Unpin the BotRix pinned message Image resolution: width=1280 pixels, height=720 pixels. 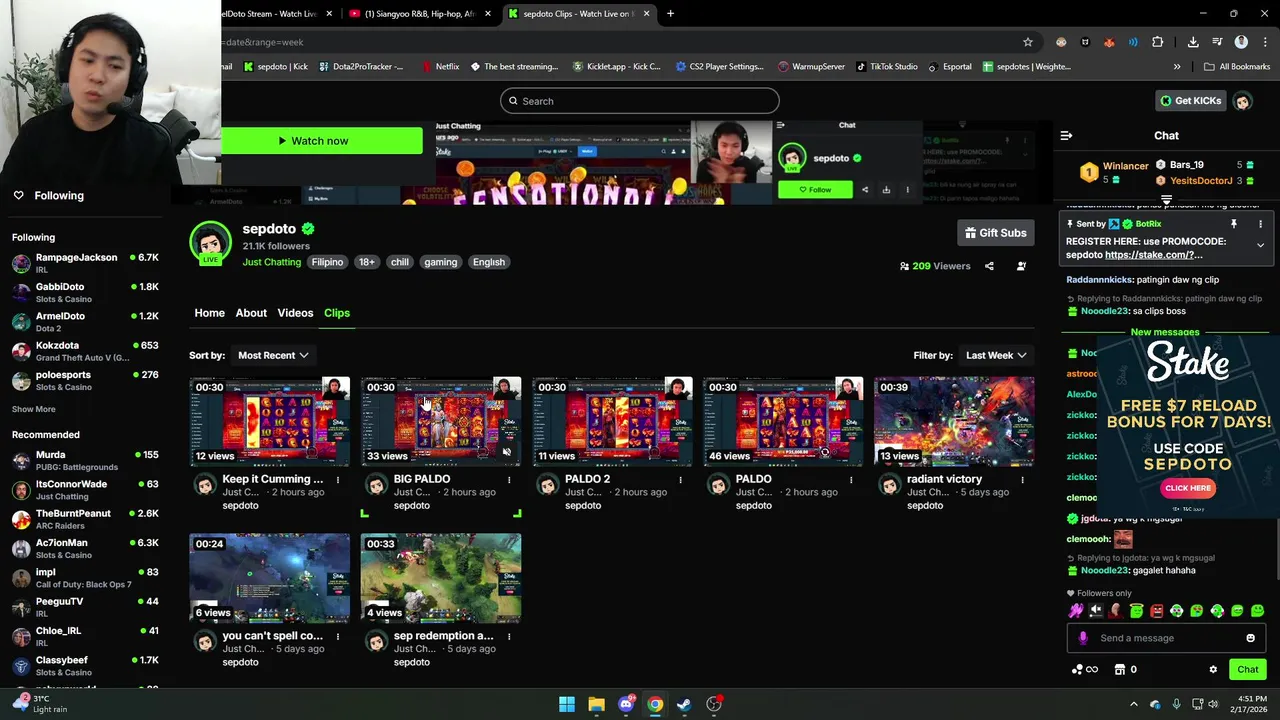click(1233, 224)
